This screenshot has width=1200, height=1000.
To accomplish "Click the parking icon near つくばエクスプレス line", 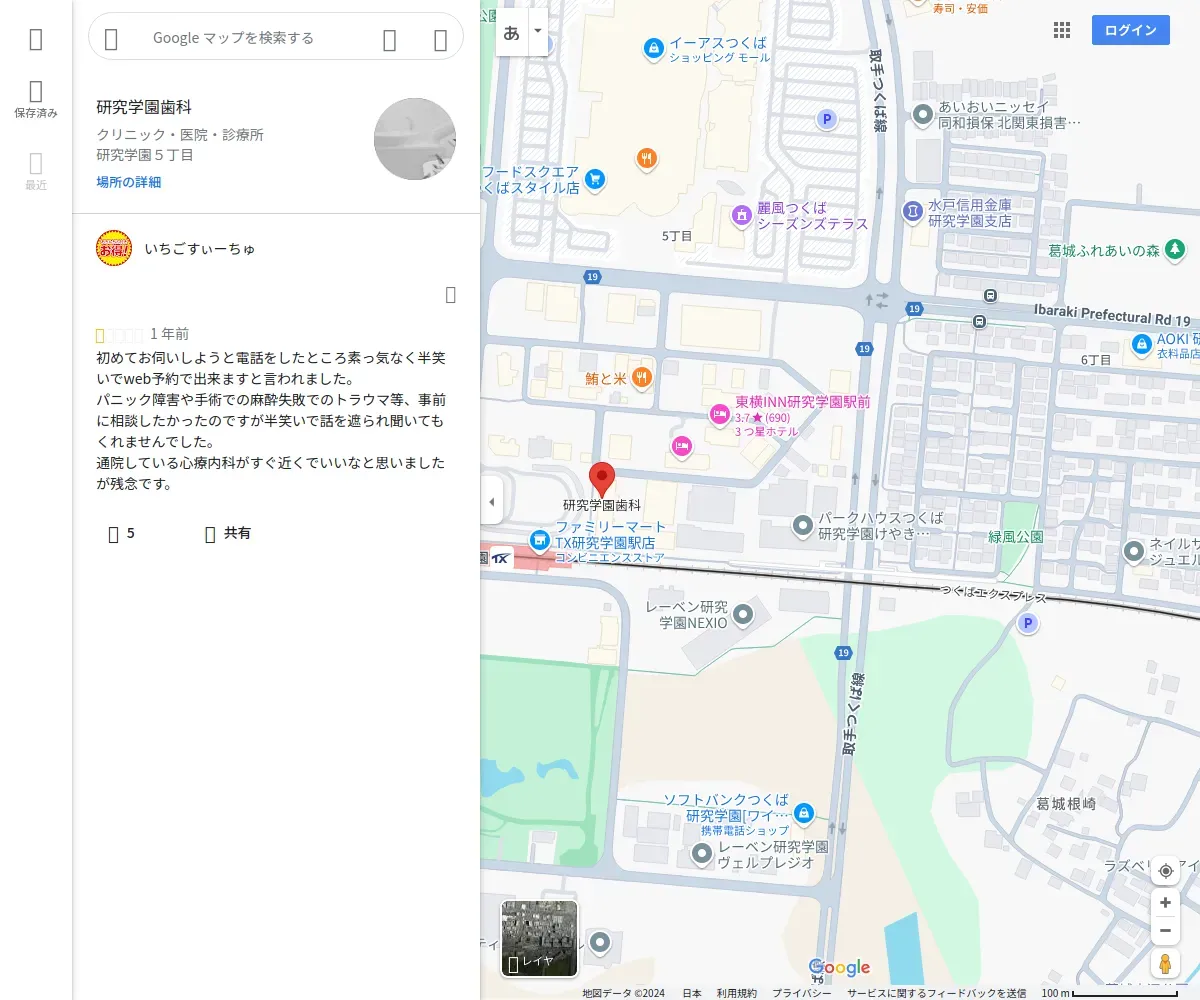I will (x=1026, y=624).
